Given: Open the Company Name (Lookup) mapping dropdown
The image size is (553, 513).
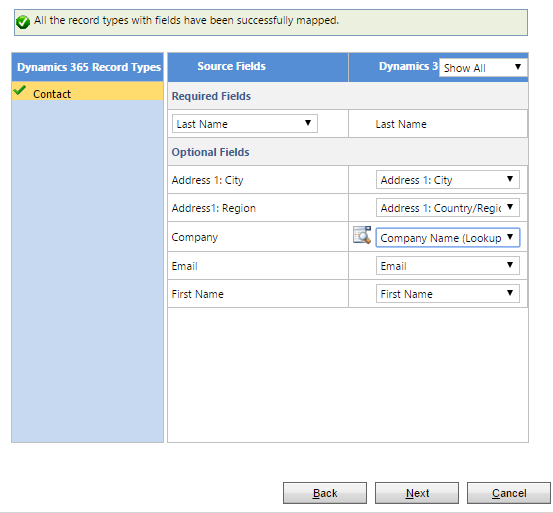Looking at the screenshot, I should 448,238.
